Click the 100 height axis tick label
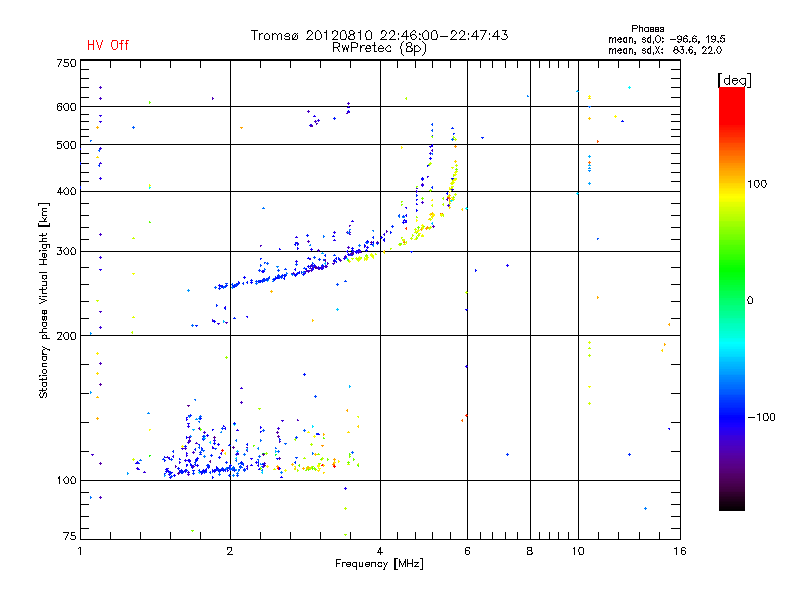This screenshot has height=600, width=800. 66,481
